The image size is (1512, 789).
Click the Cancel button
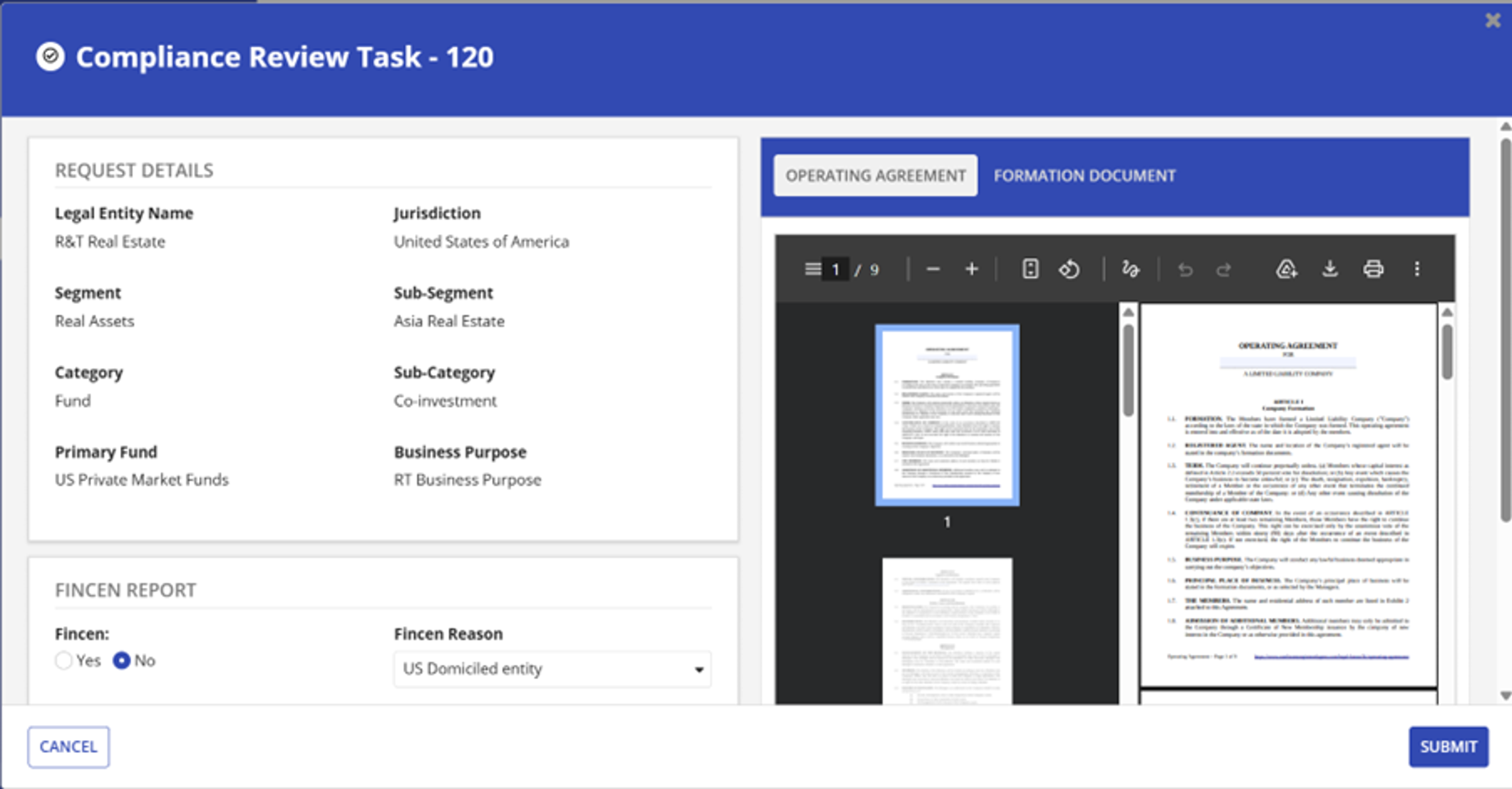click(68, 747)
